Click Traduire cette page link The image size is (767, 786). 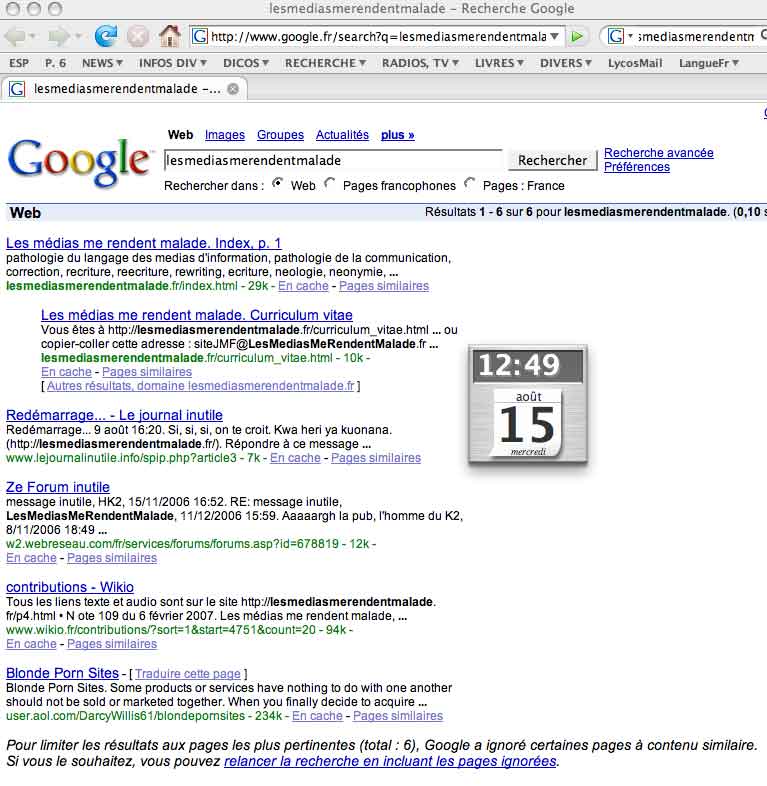[187, 674]
